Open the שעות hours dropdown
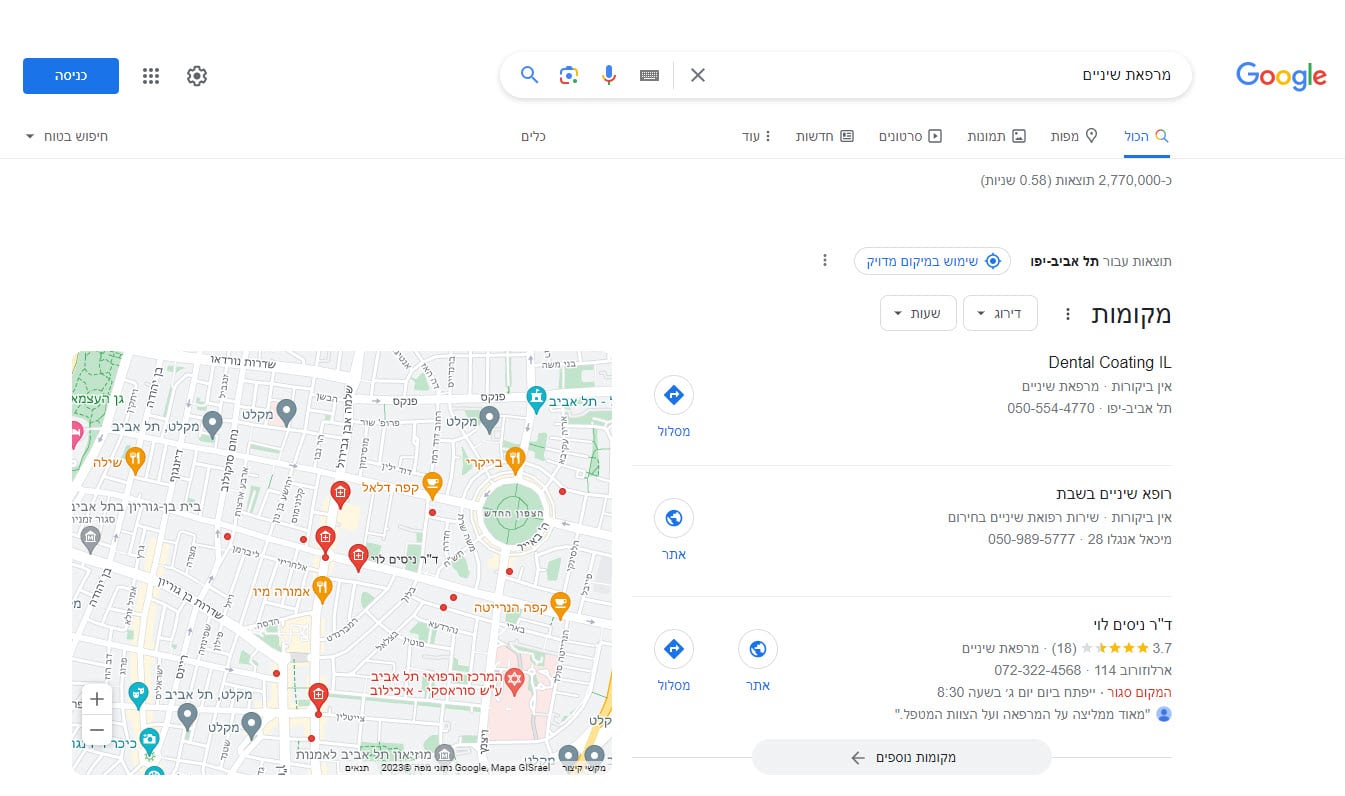Screen dimensions: 1345x796 pyautogui.click(x=918, y=313)
